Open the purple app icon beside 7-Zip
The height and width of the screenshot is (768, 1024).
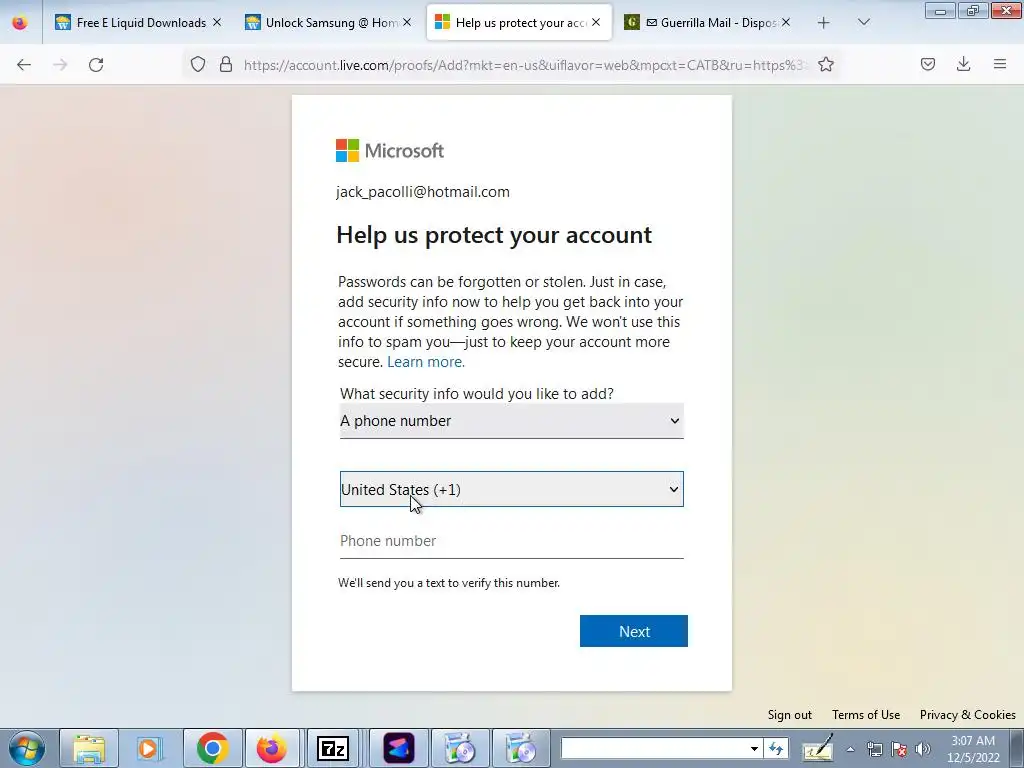[398, 748]
